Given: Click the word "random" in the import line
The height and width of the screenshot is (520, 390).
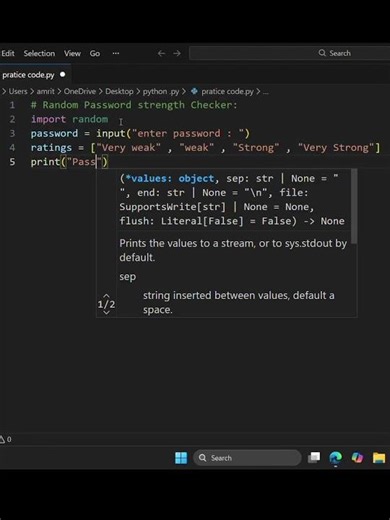Looking at the screenshot, I should [90, 119].
